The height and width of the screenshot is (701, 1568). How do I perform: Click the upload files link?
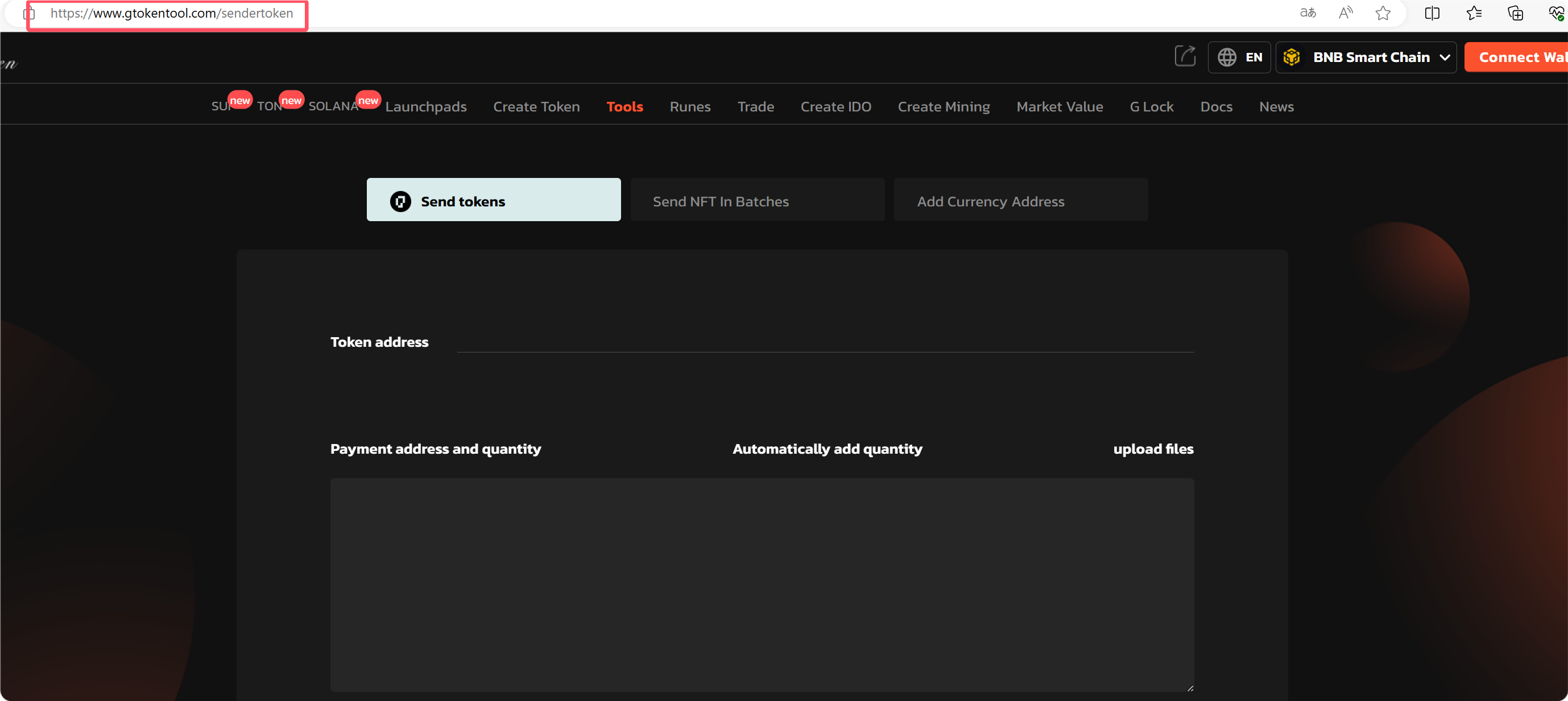point(1153,449)
